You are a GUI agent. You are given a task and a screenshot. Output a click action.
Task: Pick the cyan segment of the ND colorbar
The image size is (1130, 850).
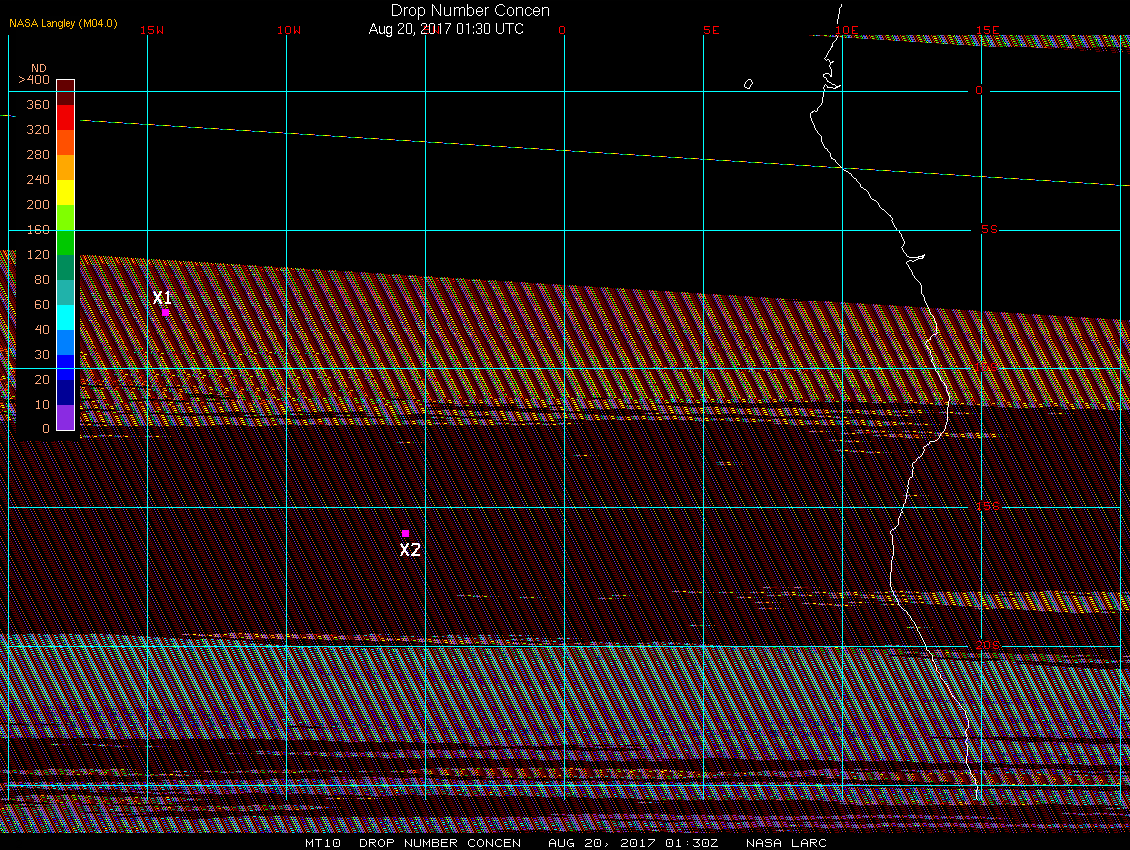click(x=66, y=317)
